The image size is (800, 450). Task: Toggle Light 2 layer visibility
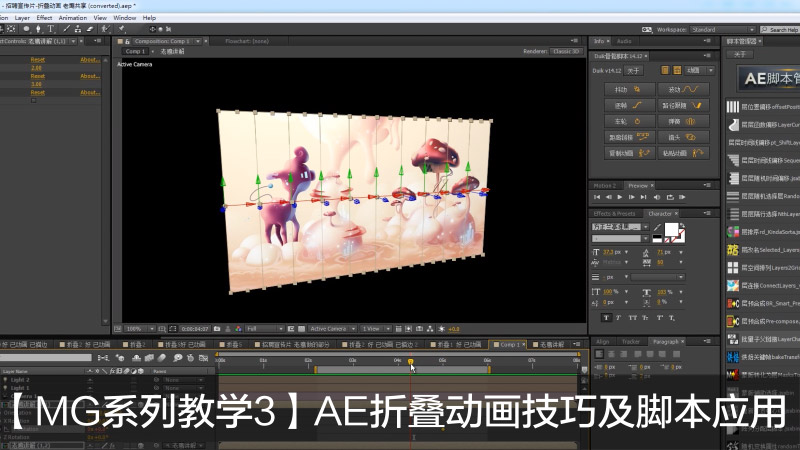(x=5, y=380)
